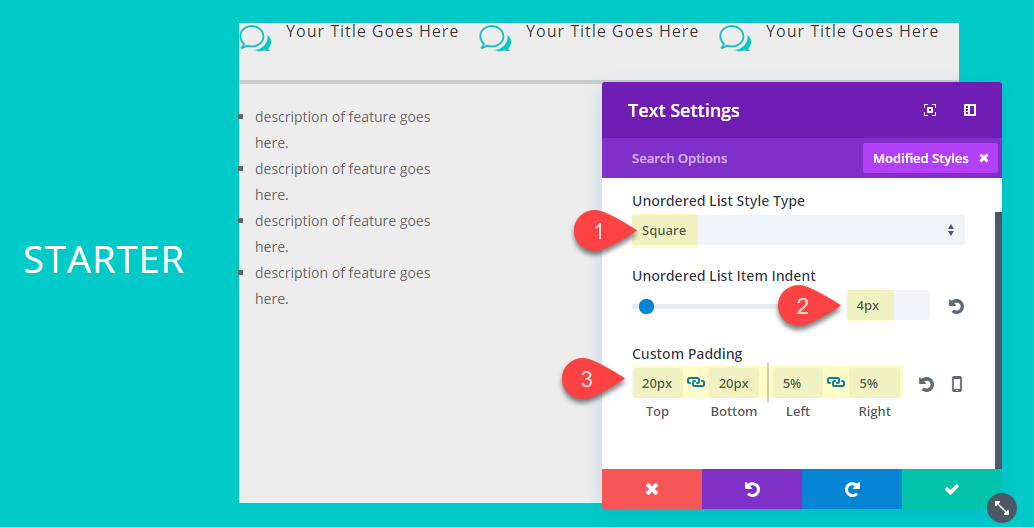Click the blue redo button
Viewport: 1034px width, 528px height.
[851, 489]
